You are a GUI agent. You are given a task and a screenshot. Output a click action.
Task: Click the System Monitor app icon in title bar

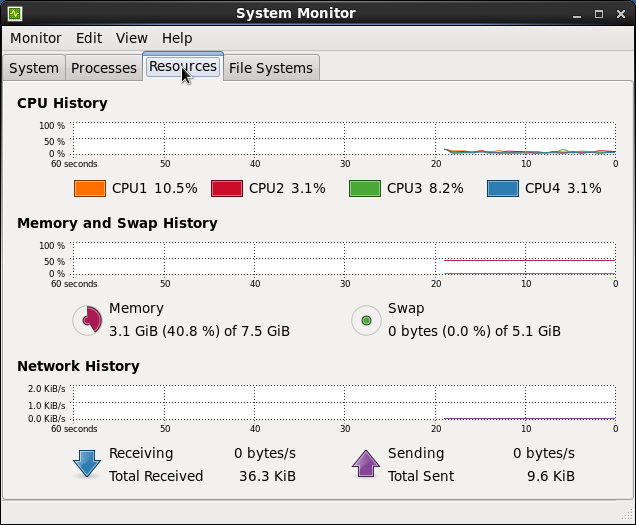[15, 14]
